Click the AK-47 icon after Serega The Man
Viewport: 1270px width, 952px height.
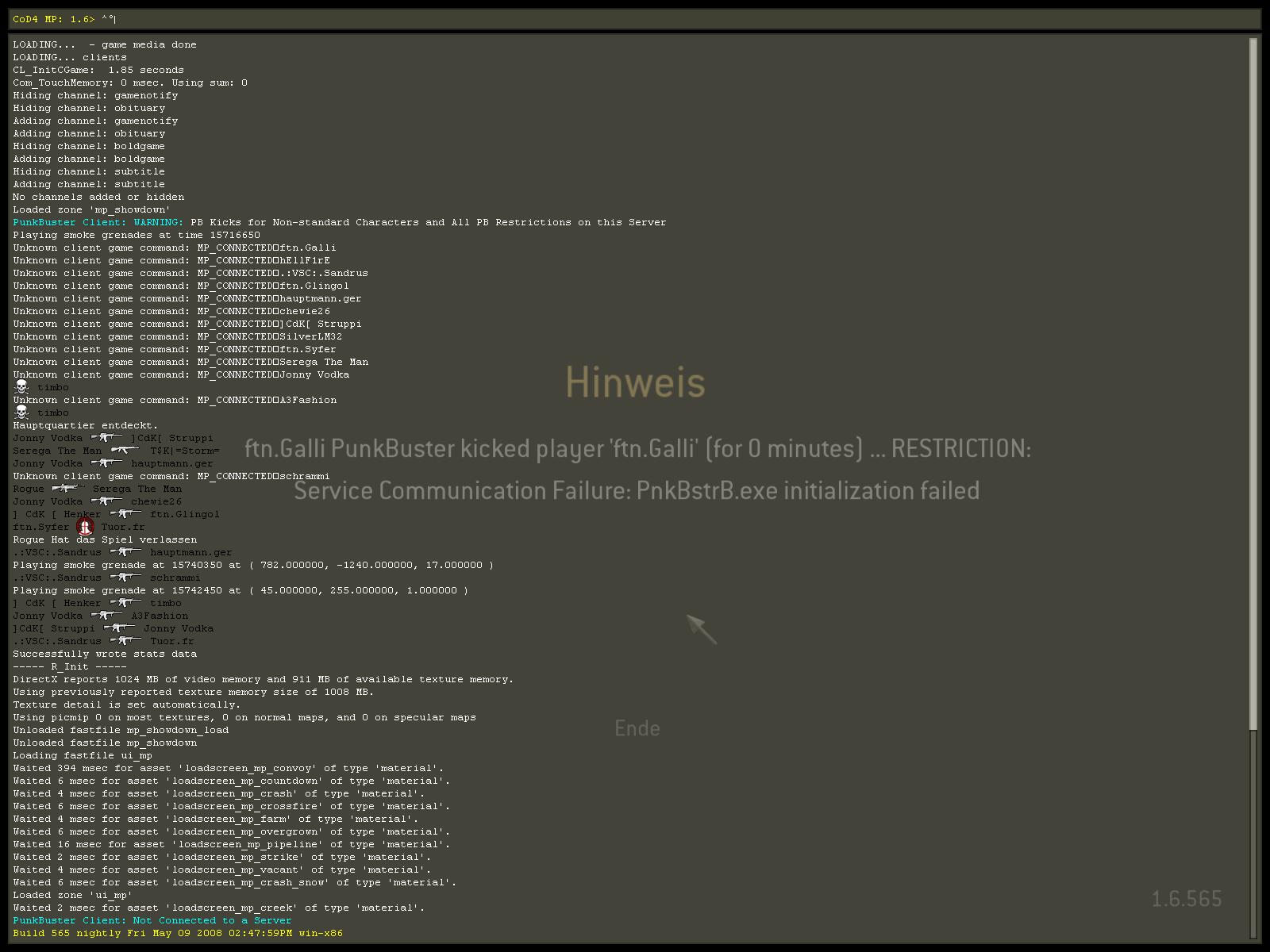(125, 451)
